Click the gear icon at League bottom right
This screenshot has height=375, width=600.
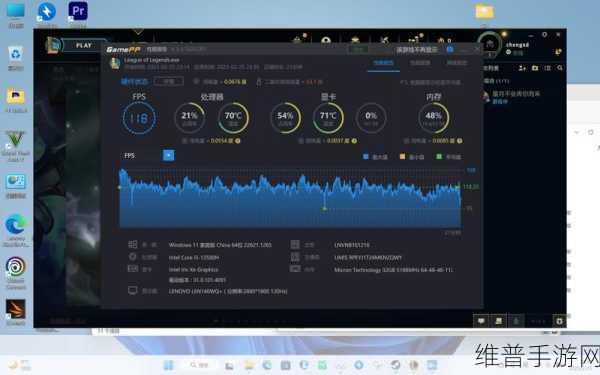(x=559, y=321)
